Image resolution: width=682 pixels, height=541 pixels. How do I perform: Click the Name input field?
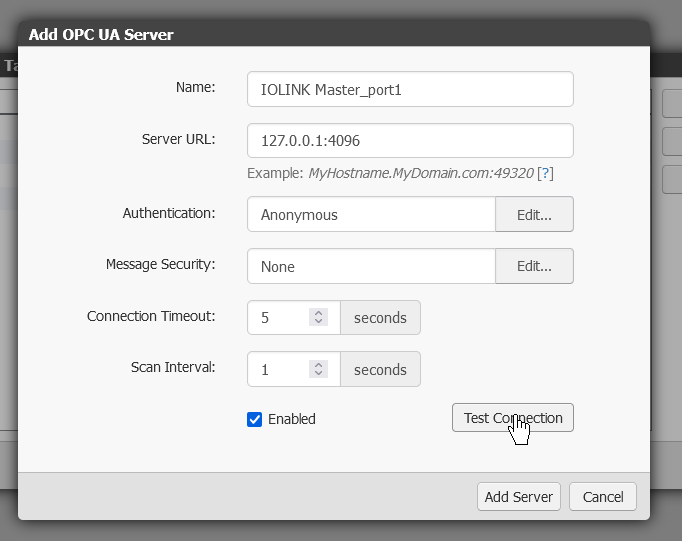tap(410, 89)
